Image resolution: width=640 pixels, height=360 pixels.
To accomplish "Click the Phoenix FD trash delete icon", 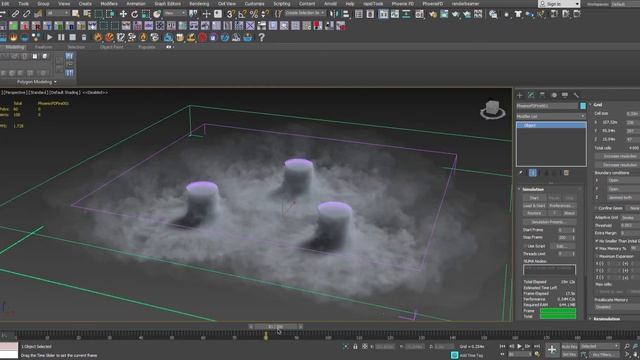I will pos(84,38).
